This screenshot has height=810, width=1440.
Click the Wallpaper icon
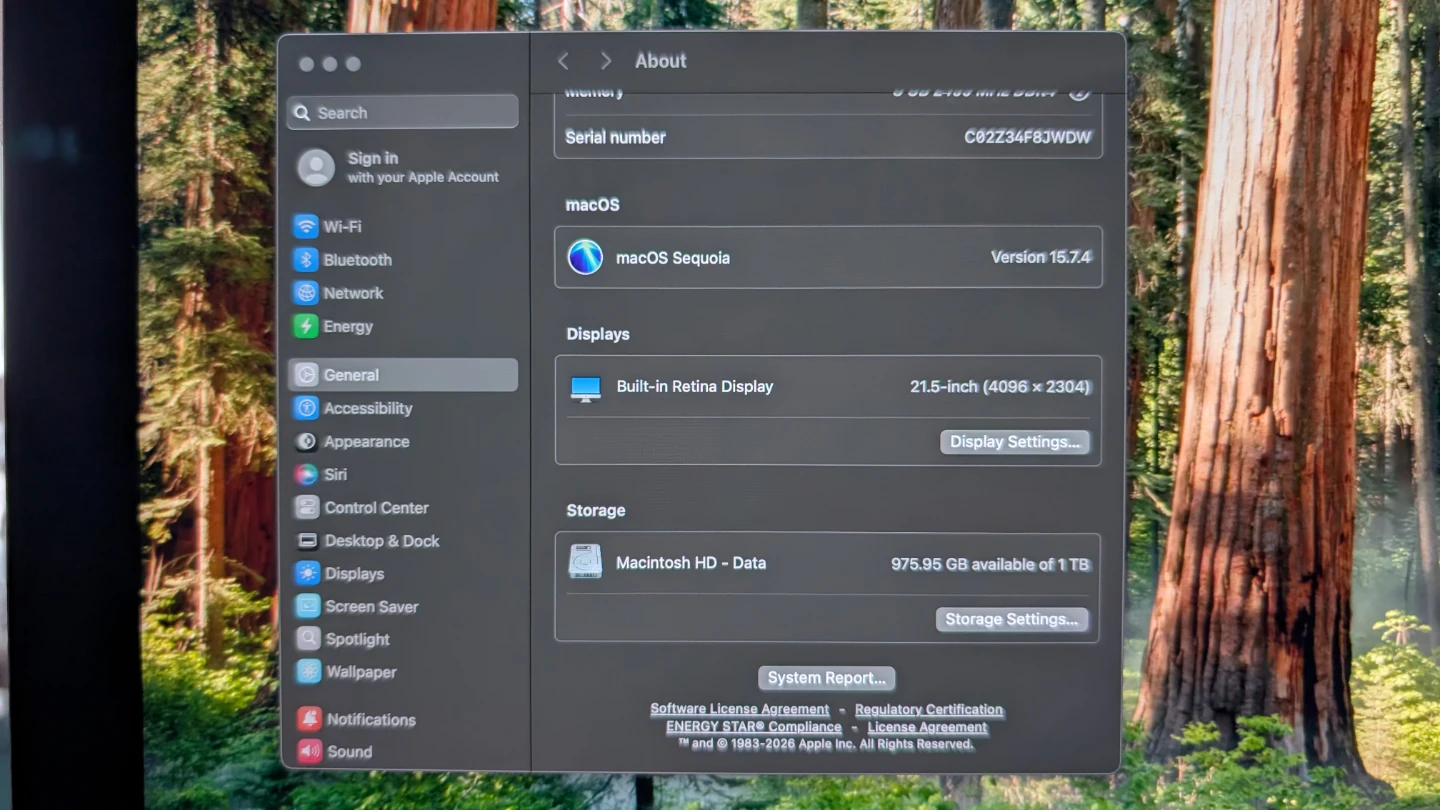coord(309,672)
